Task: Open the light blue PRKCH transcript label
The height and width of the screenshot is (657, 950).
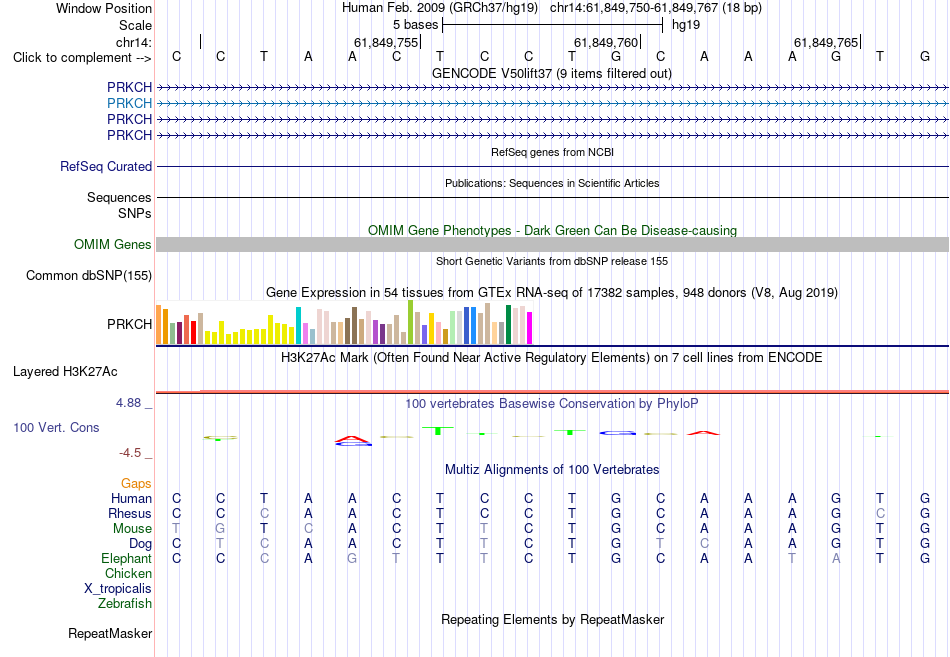Action: tap(130, 103)
